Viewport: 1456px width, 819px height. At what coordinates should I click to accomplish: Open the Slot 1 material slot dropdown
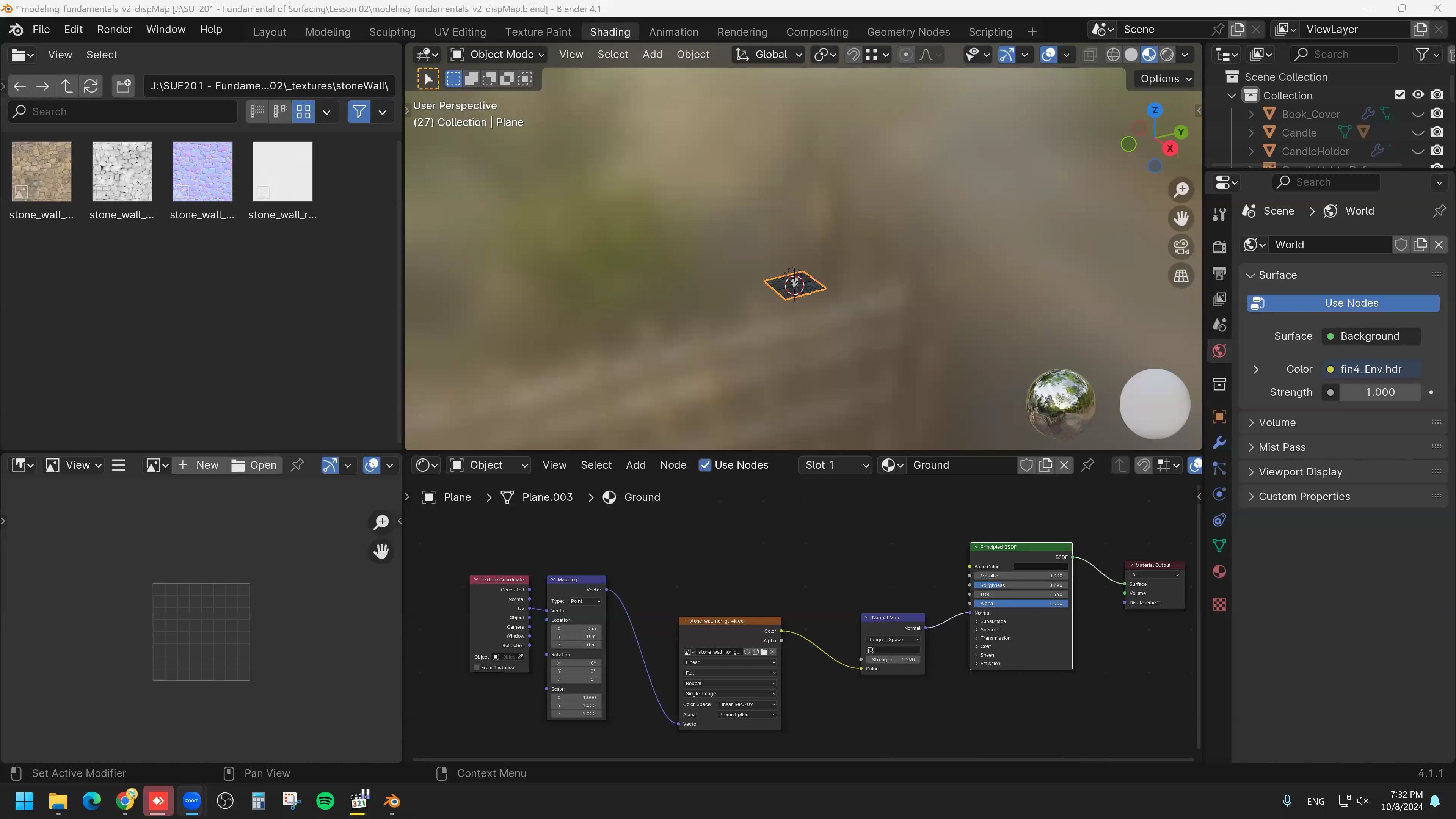coord(835,465)
